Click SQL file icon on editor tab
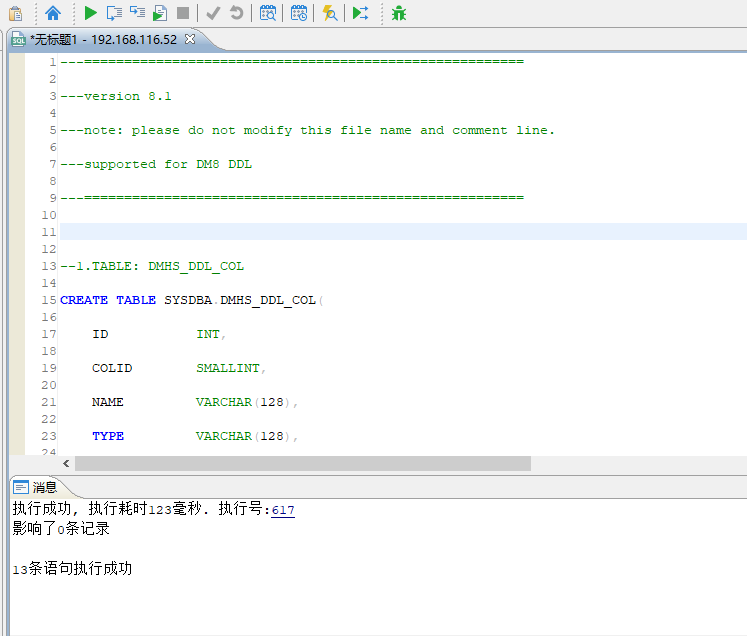Screen dimensions: 747x636 pyautogui.click(x=18, y=40)
